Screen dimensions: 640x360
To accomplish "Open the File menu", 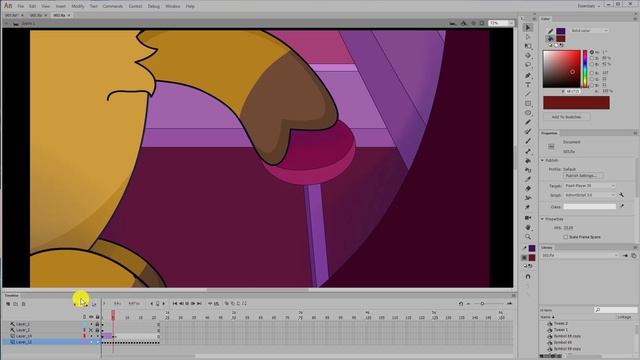I will tap(20, 7).
